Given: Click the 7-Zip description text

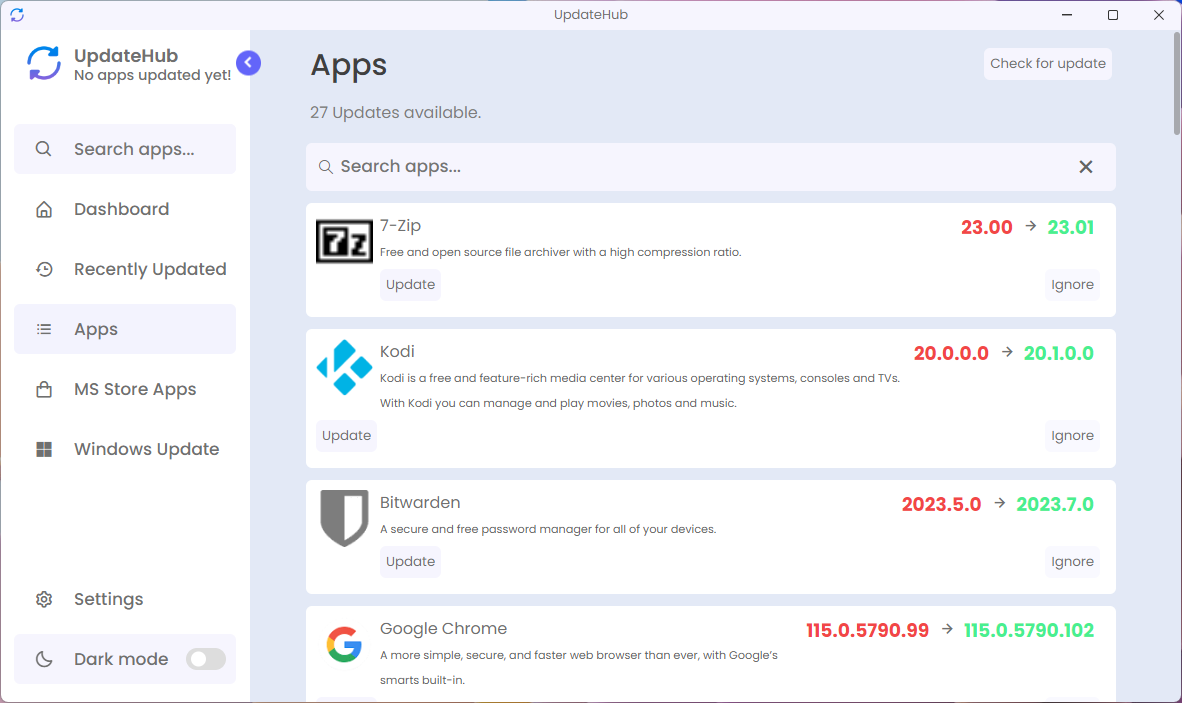Looking at the screenshot, I should point(561,252).
